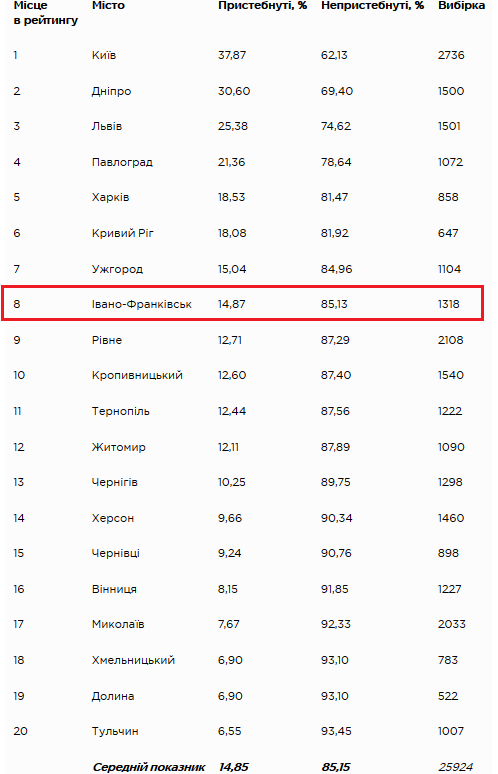
Task: Click the total sample value 25924
Action: point(455,767)
